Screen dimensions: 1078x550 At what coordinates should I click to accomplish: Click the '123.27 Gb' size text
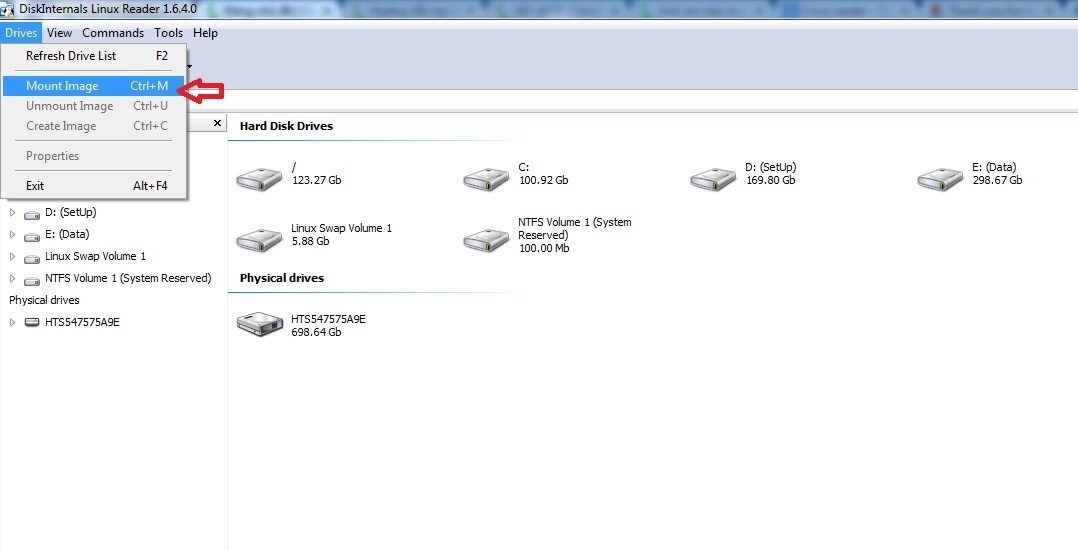(x=316, y=180)
